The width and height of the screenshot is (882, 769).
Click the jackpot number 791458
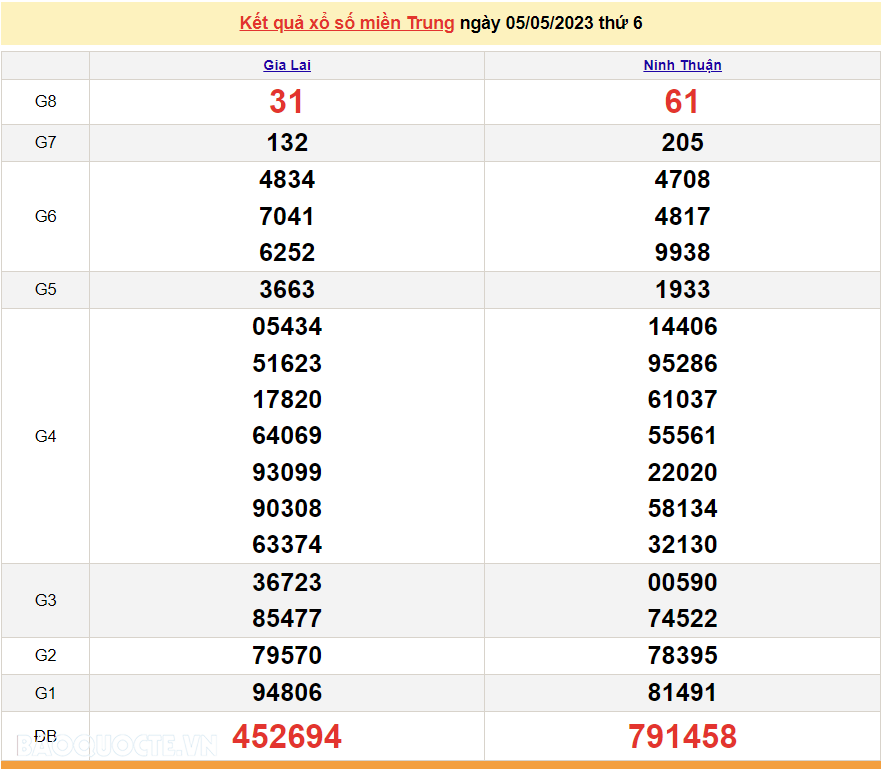[x=682, y=736]
